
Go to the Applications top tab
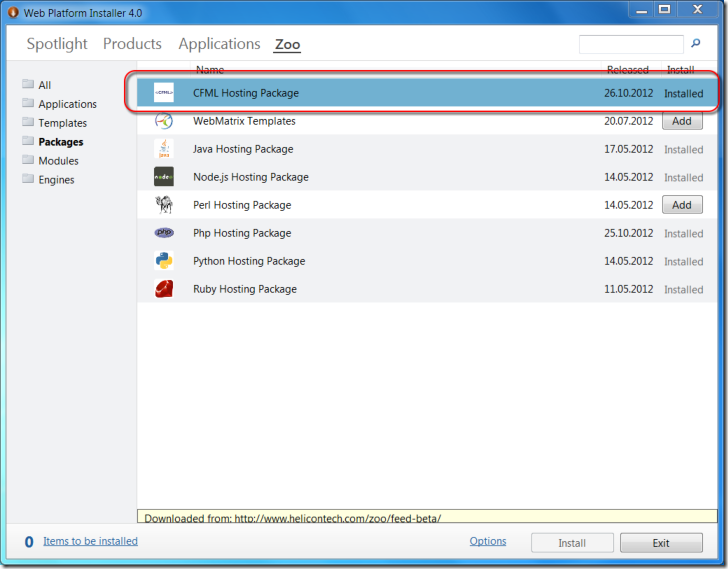[219, 44]
